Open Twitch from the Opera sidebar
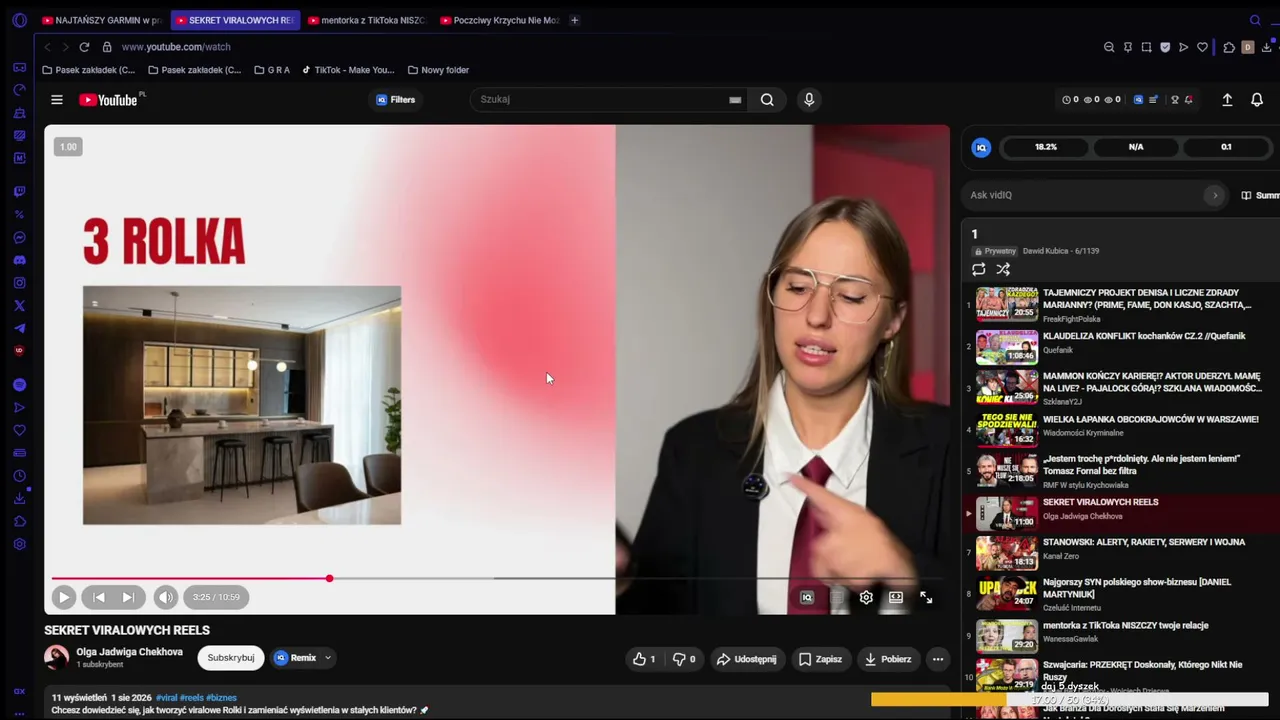 (x=19, y=191)
